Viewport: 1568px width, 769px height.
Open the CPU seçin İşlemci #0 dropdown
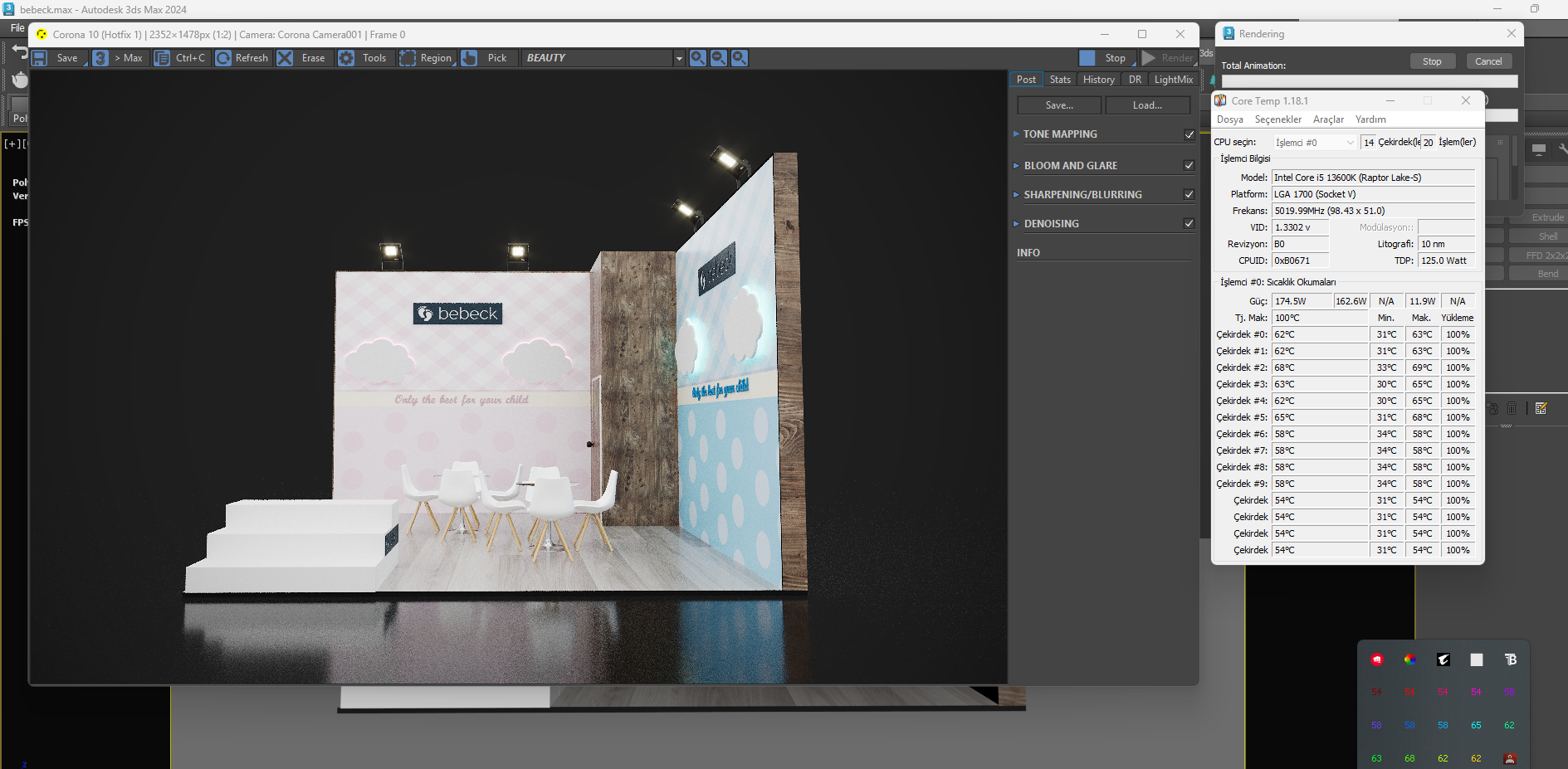[1315, 143]
